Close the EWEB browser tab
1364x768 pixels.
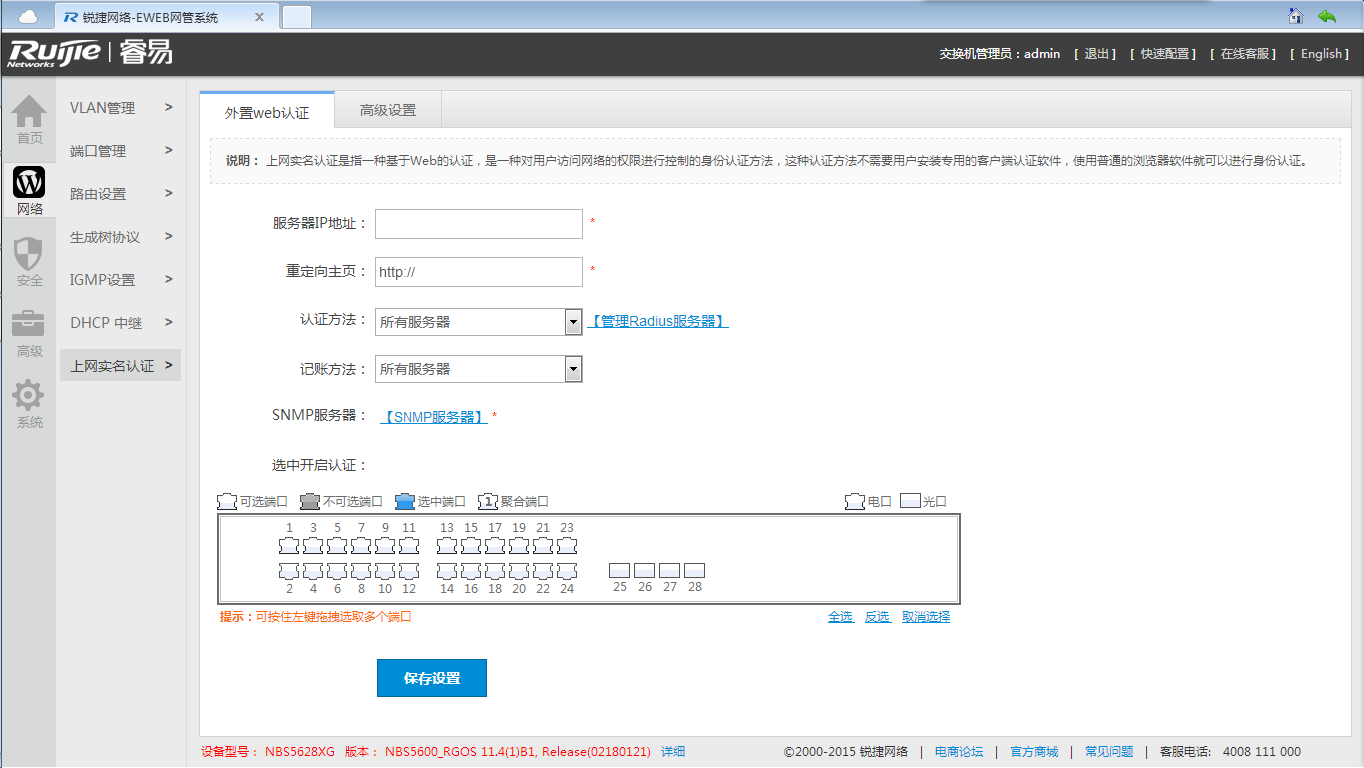pyautogui.click(x=260, y=17)
